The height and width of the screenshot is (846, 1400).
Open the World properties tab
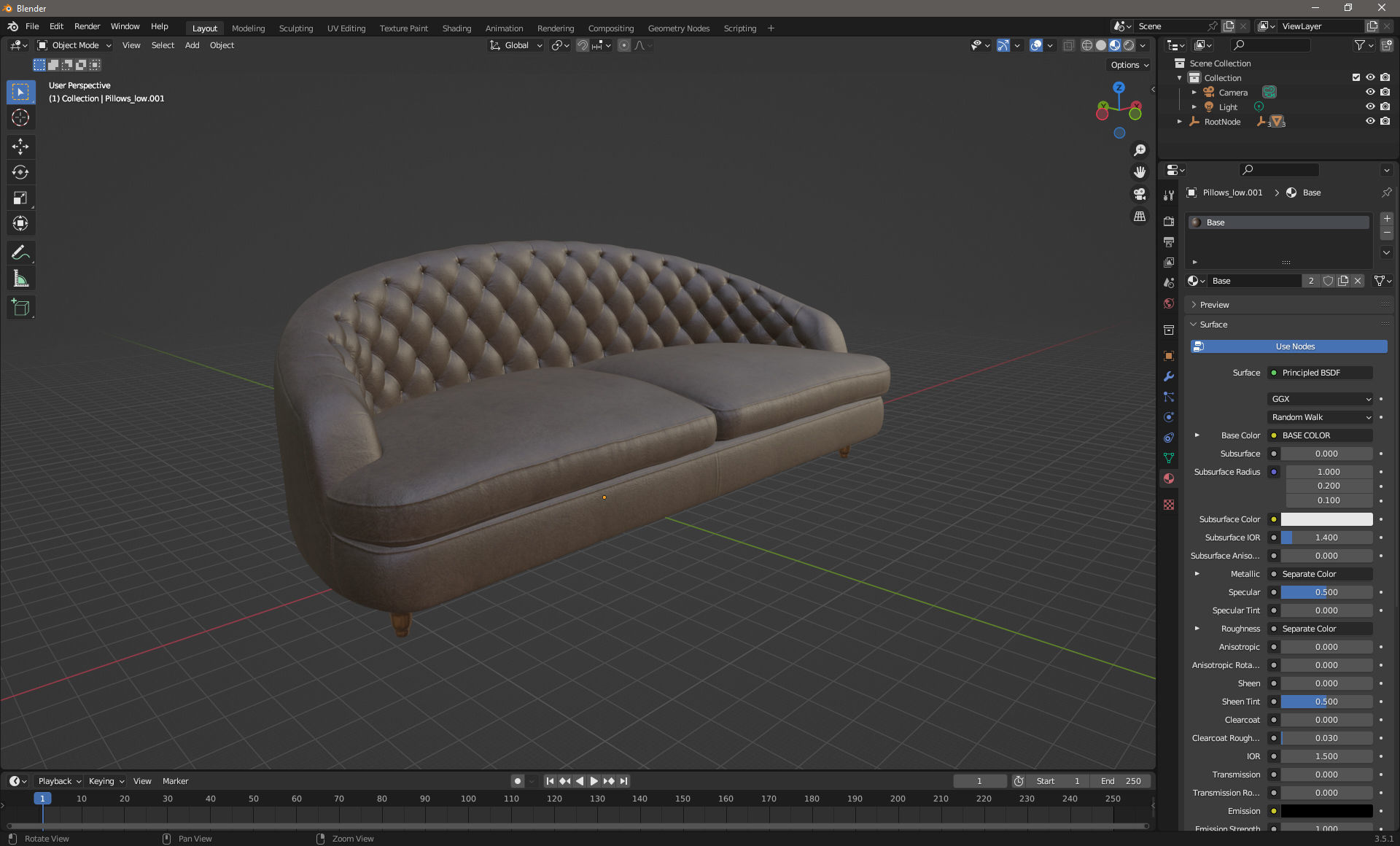[x=1169, y=303]
